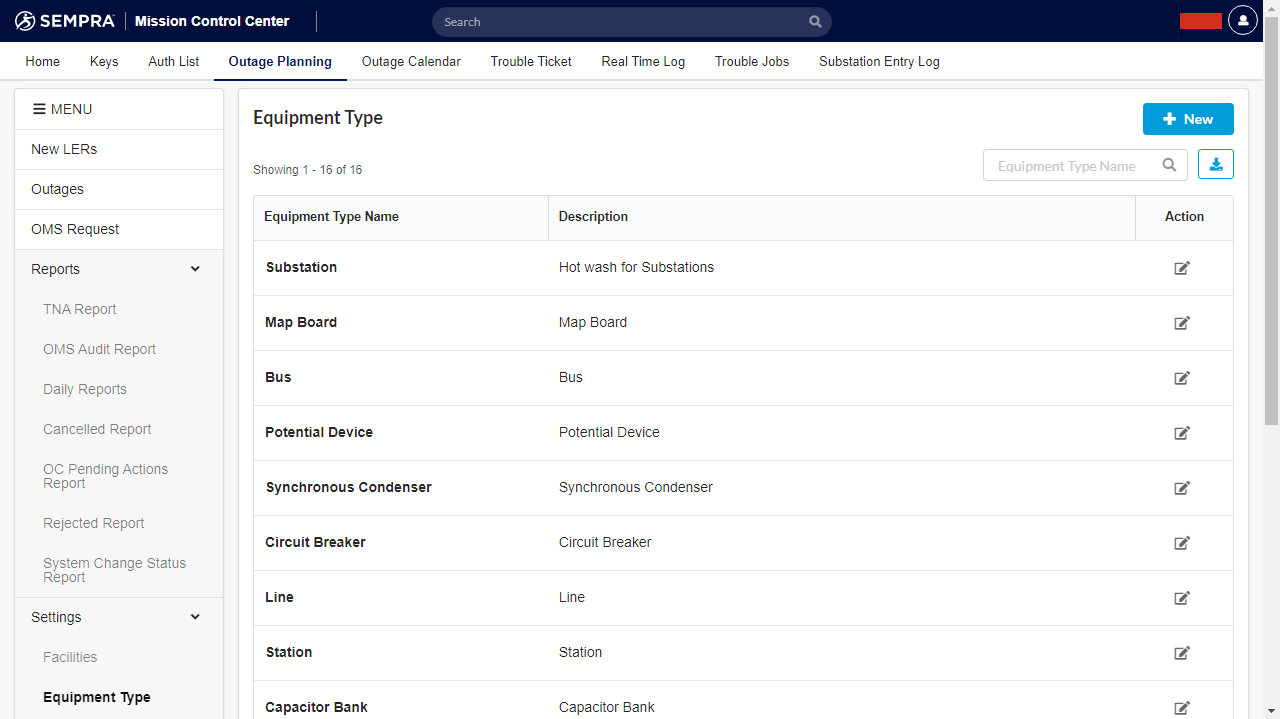The width and height of the screenshot is (1280, 719).
Task: Click the search magnifier in the top bar
Action: 815,21
